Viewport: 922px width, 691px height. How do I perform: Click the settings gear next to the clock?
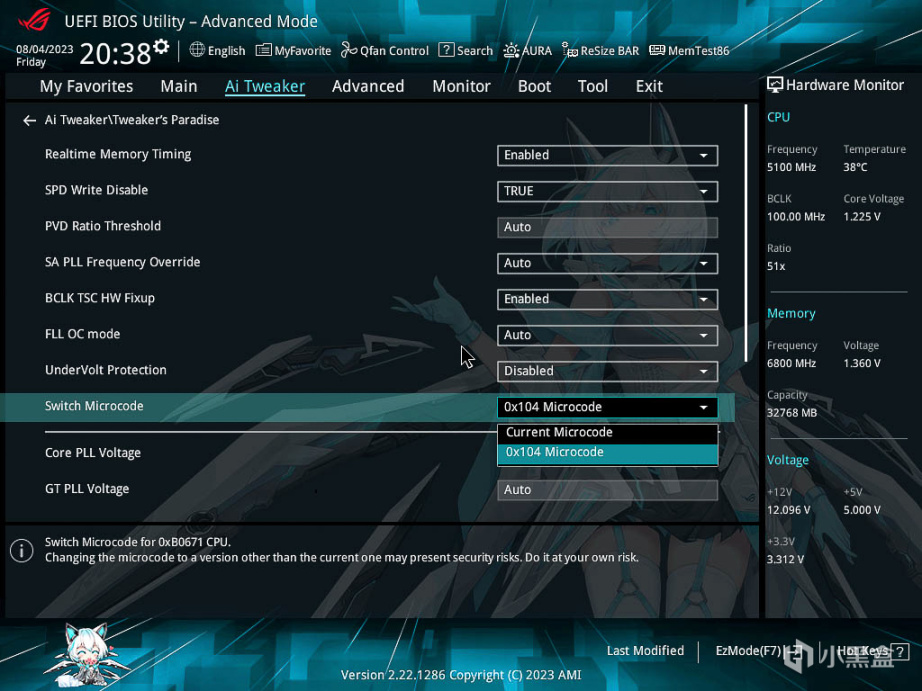(x=161, y=46)
